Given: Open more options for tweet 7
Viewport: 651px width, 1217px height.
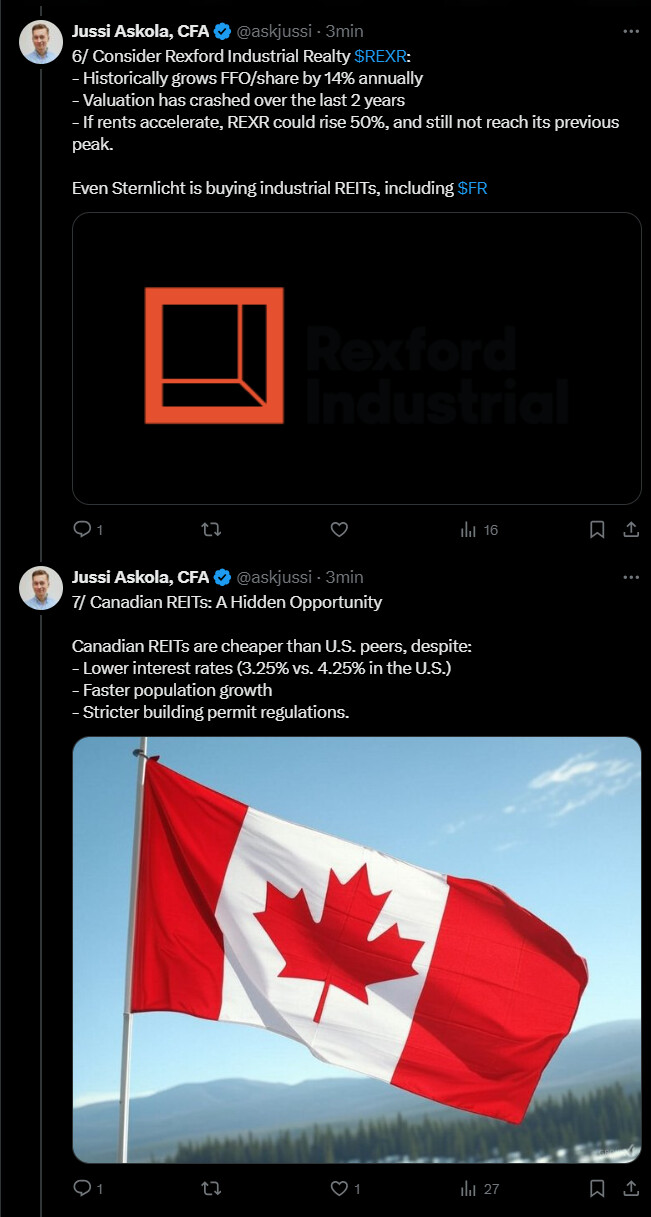Looking at the screenshot, I should (x=630, y=577).
